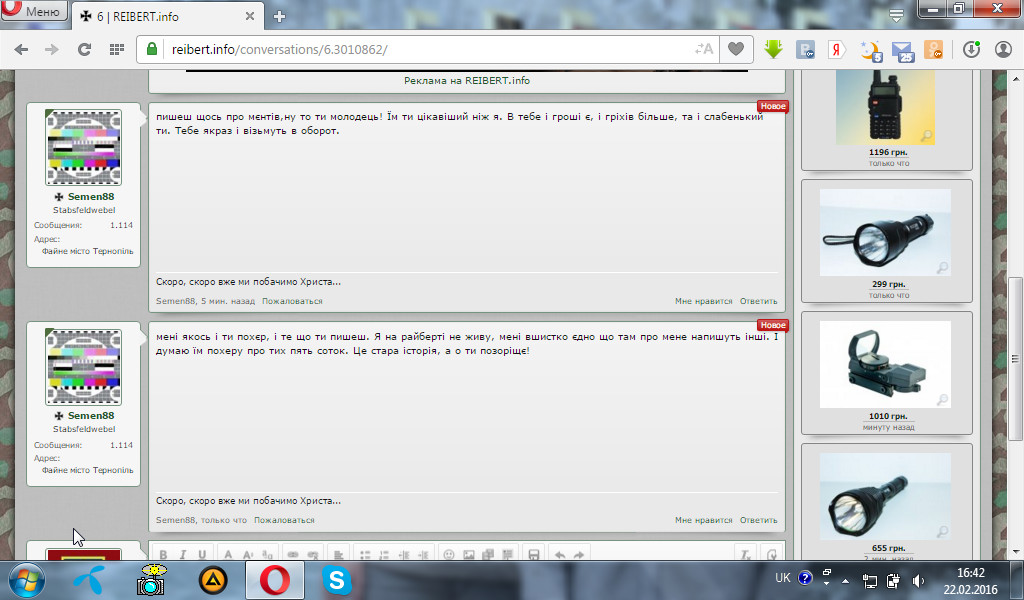Open the camera capture app in taskbar
The width and height of the screenshot is (1024, 600).
(152, 580)
